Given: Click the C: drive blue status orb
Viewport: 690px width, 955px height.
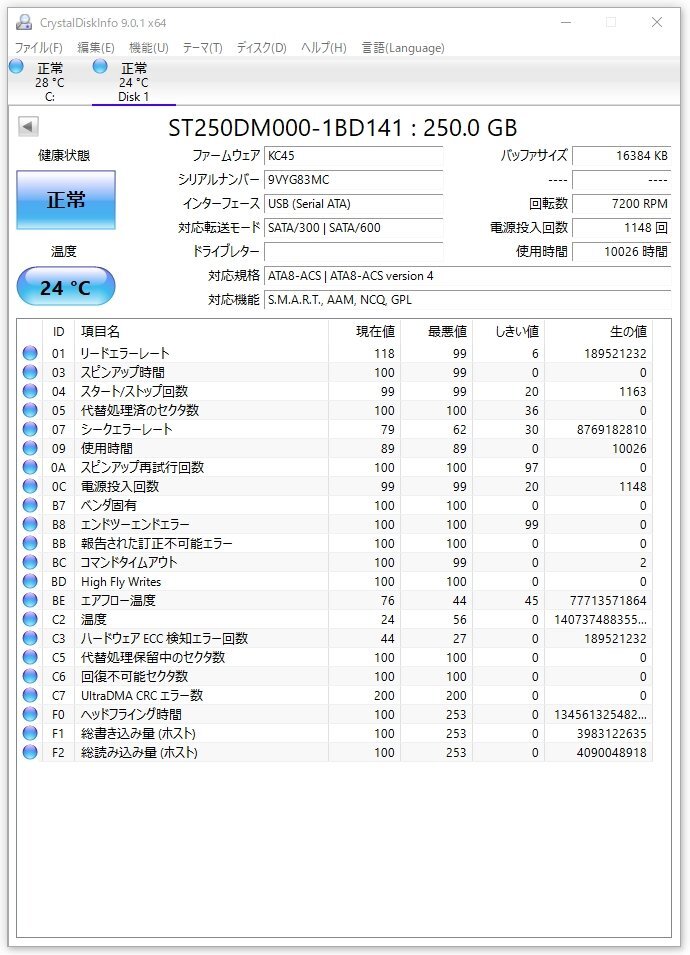Looking at the screenshot, I should (16, 66).
